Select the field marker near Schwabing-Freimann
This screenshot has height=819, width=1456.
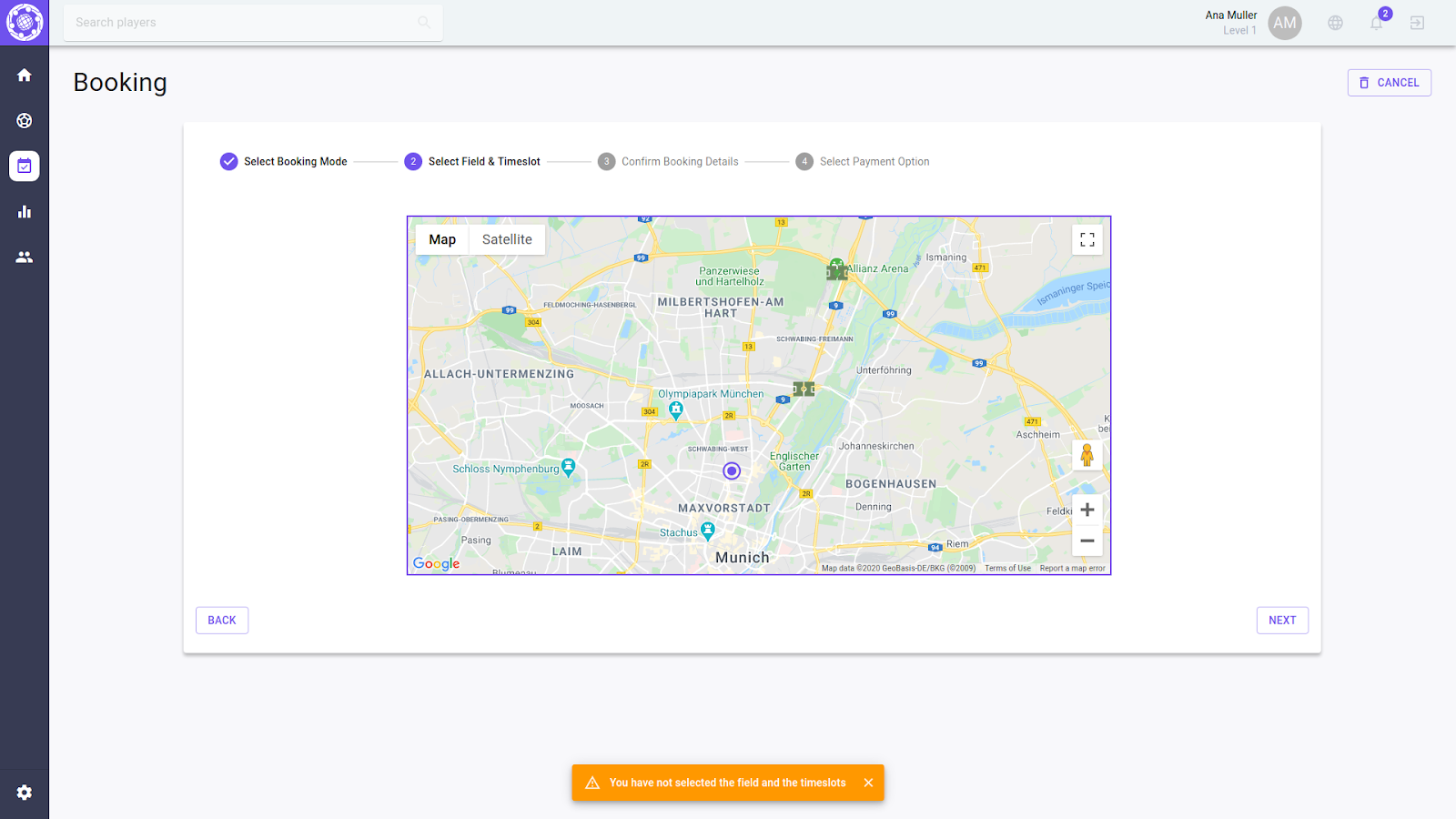click(804, 389)
